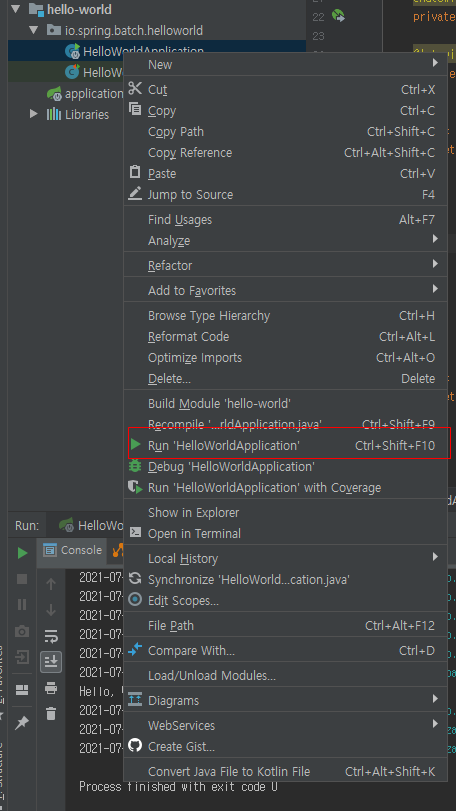This screenshot has height=811, width=456.
Task: Choose Show in Explorer
Action: coord(285,513)
